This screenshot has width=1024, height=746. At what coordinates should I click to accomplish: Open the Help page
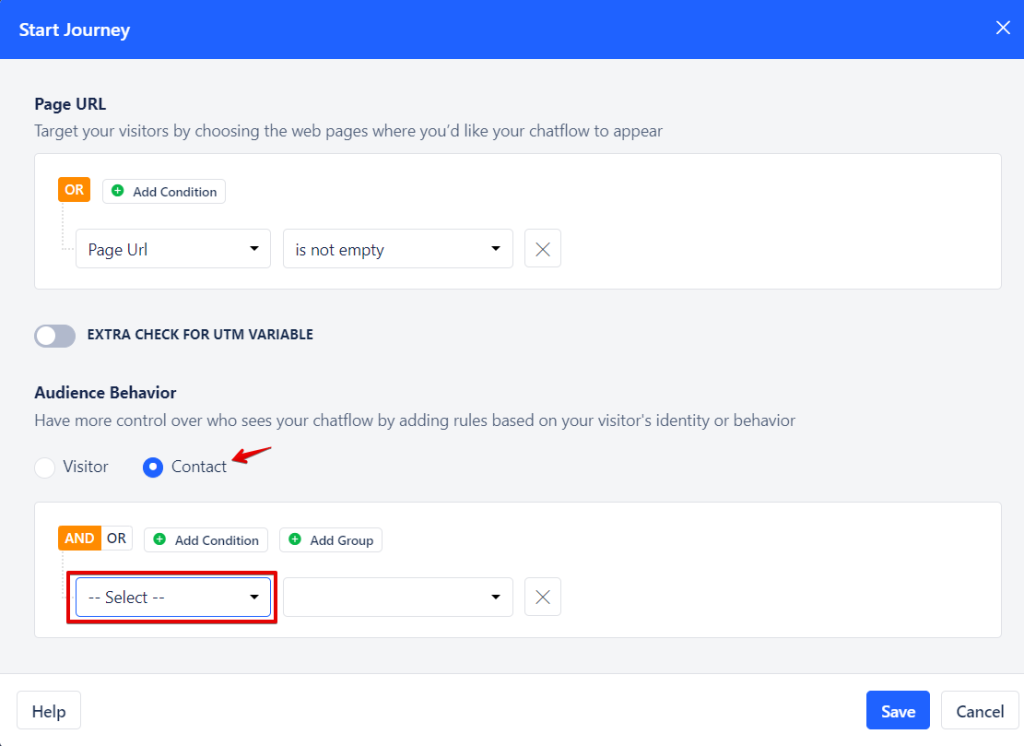[48, 710]
